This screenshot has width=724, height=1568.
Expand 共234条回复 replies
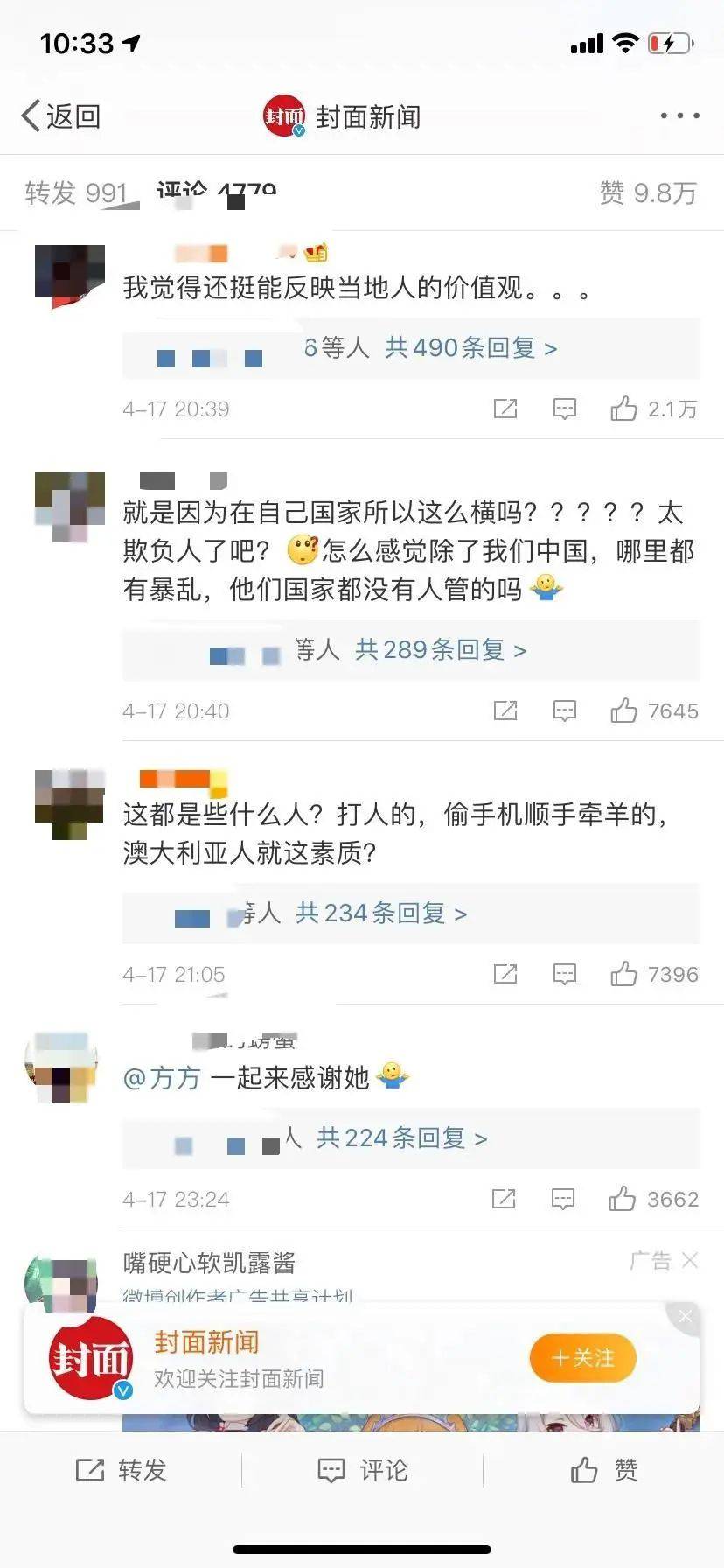pos(381,913)
